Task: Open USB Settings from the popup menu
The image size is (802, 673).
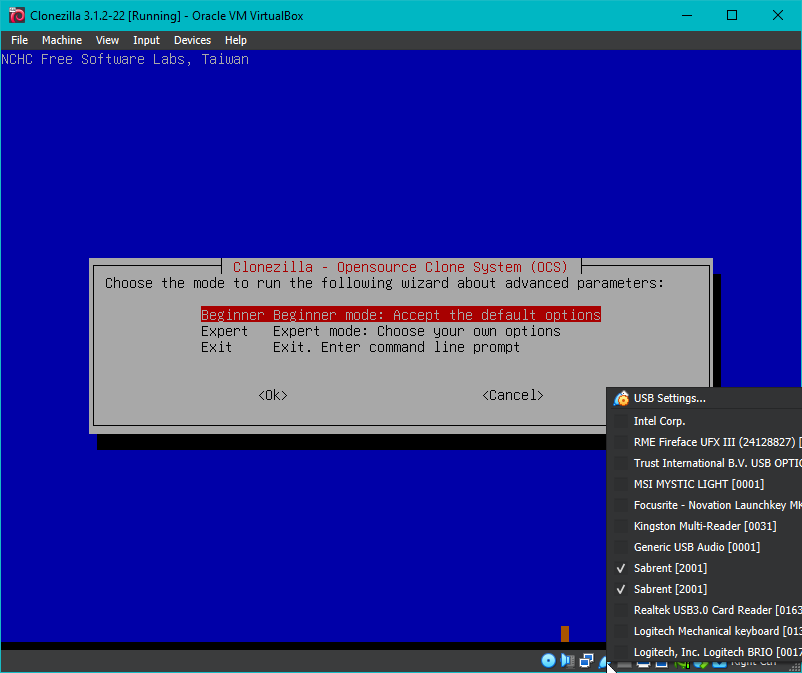Action: 669,398
